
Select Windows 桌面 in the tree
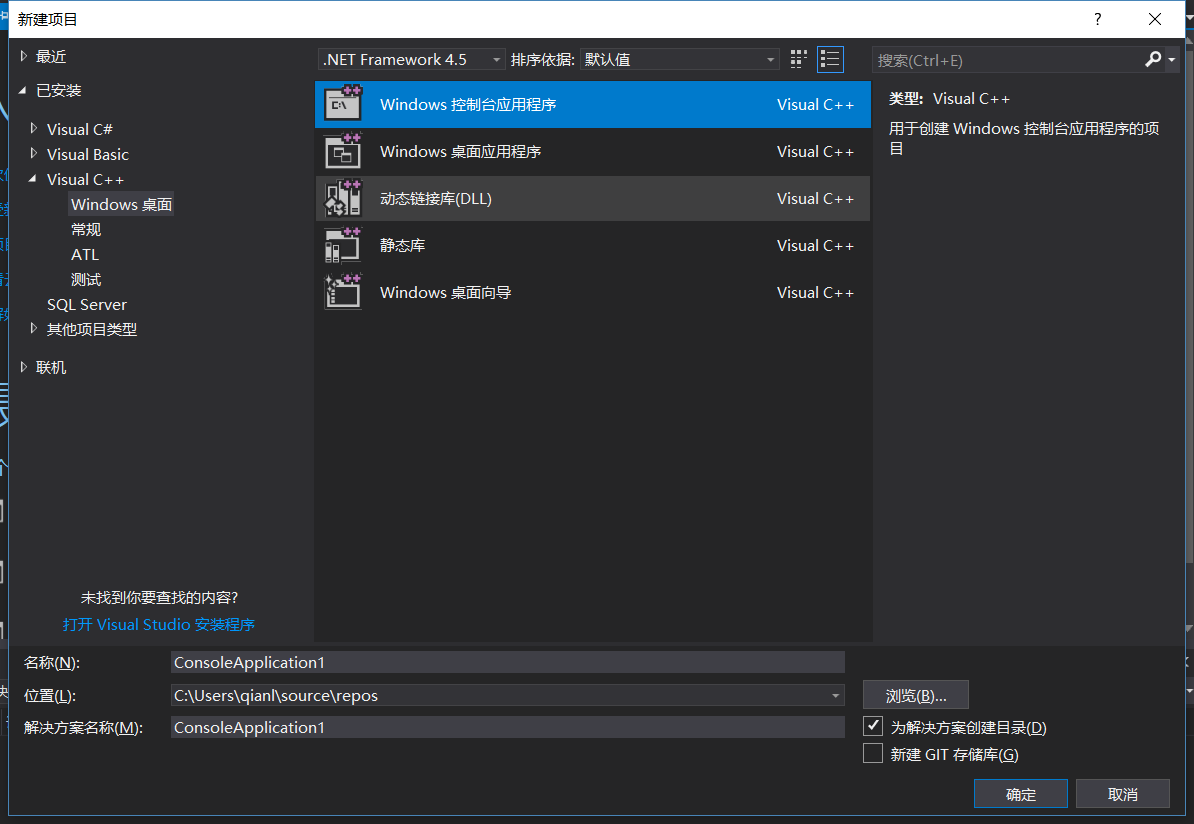pyautogui.click(x=122, y=204)
